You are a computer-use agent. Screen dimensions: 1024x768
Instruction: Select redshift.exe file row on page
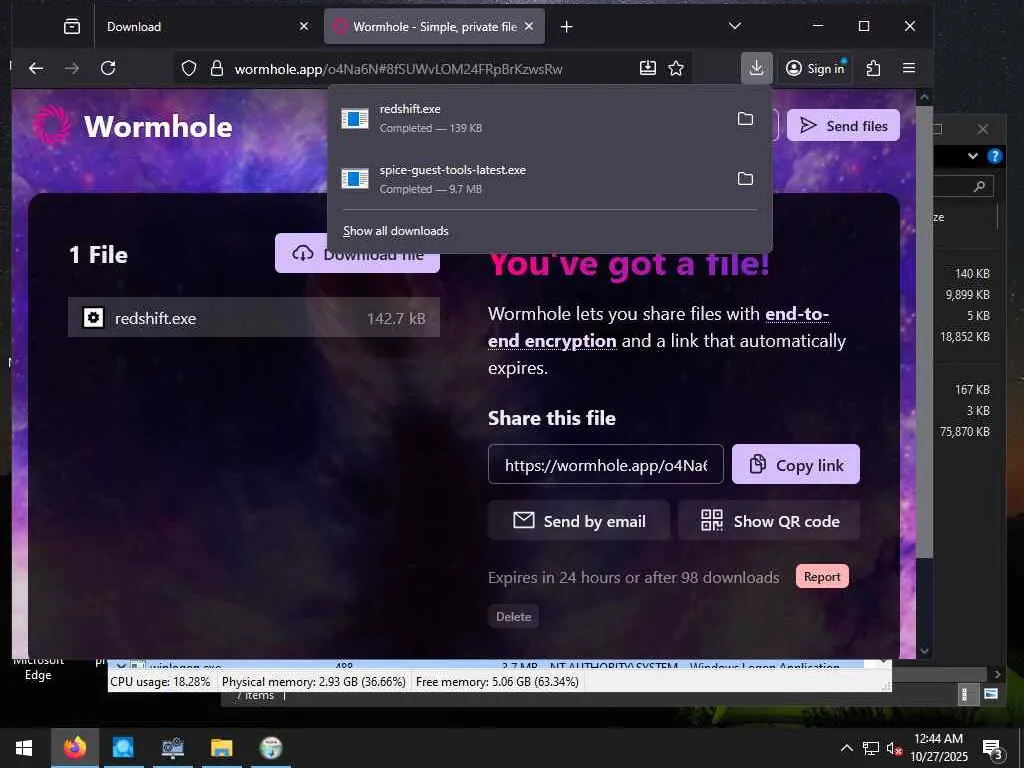(253, 318)
